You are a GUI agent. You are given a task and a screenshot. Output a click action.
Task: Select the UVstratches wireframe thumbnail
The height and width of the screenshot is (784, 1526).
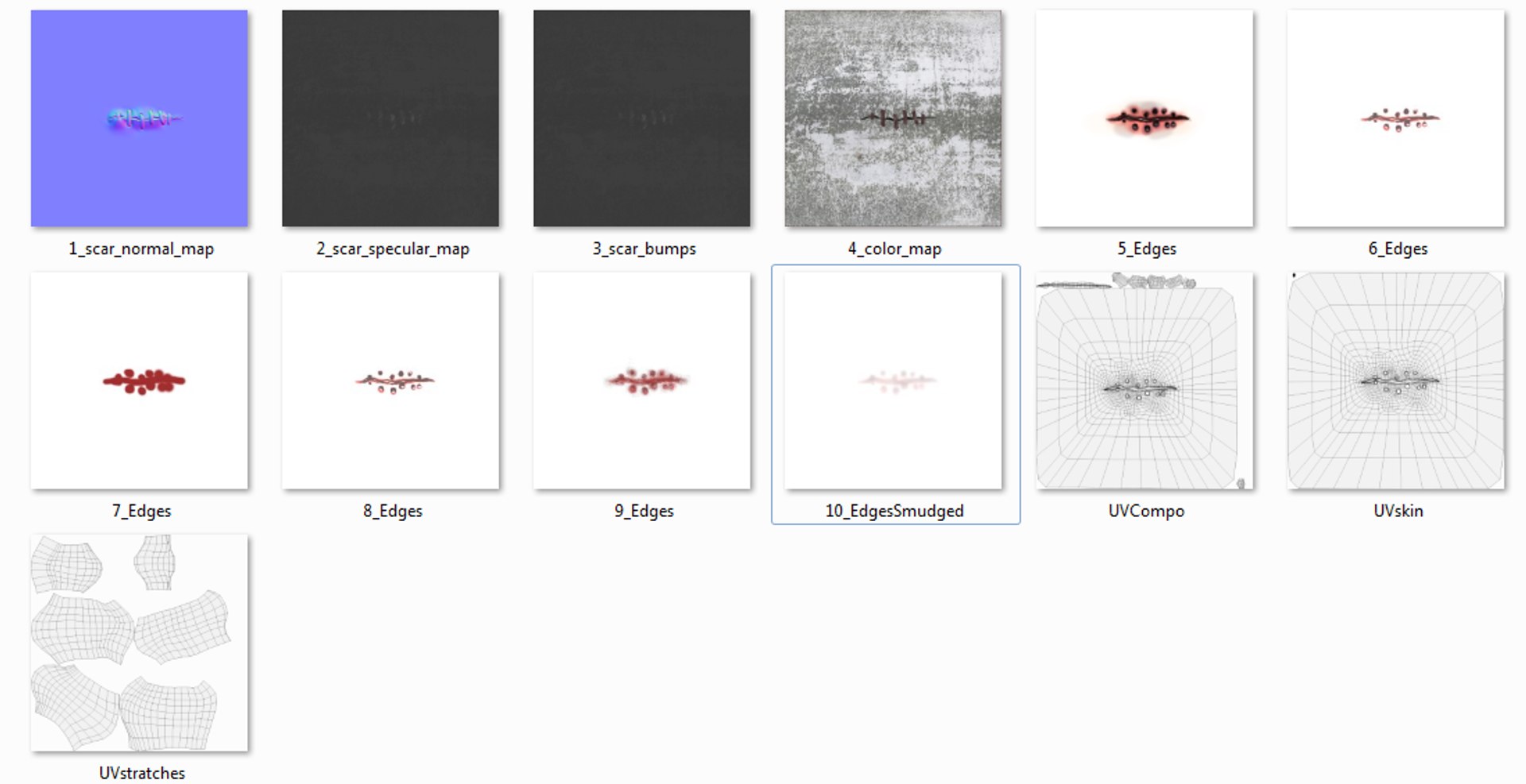tap(139, 643)
